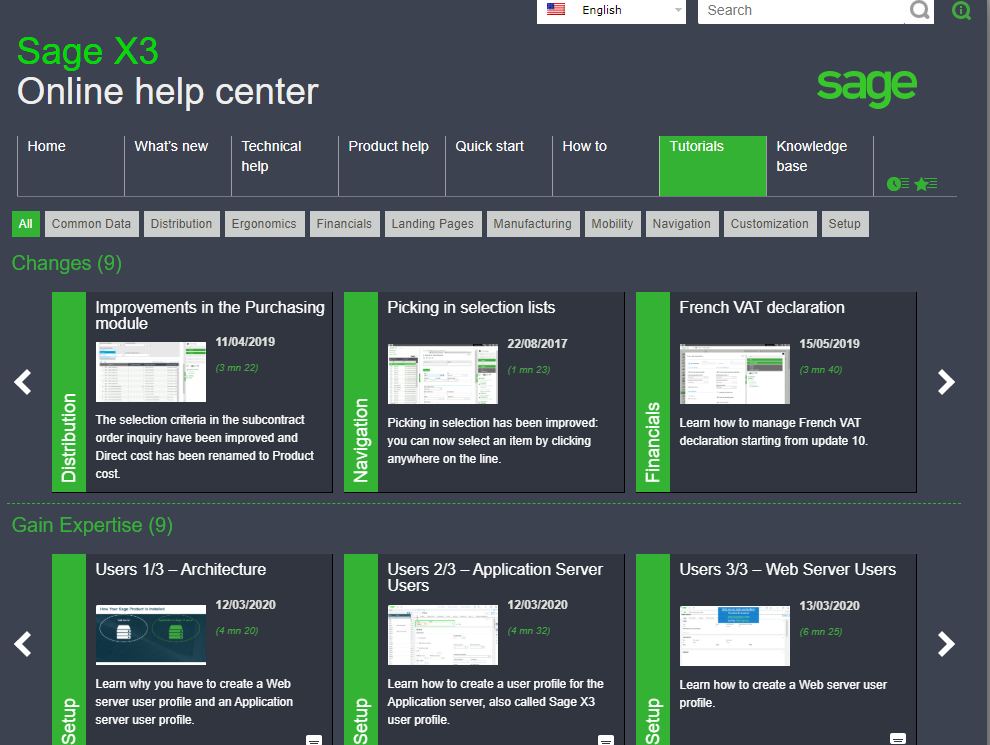Filter tutorials by Common Data

point(92,224)
